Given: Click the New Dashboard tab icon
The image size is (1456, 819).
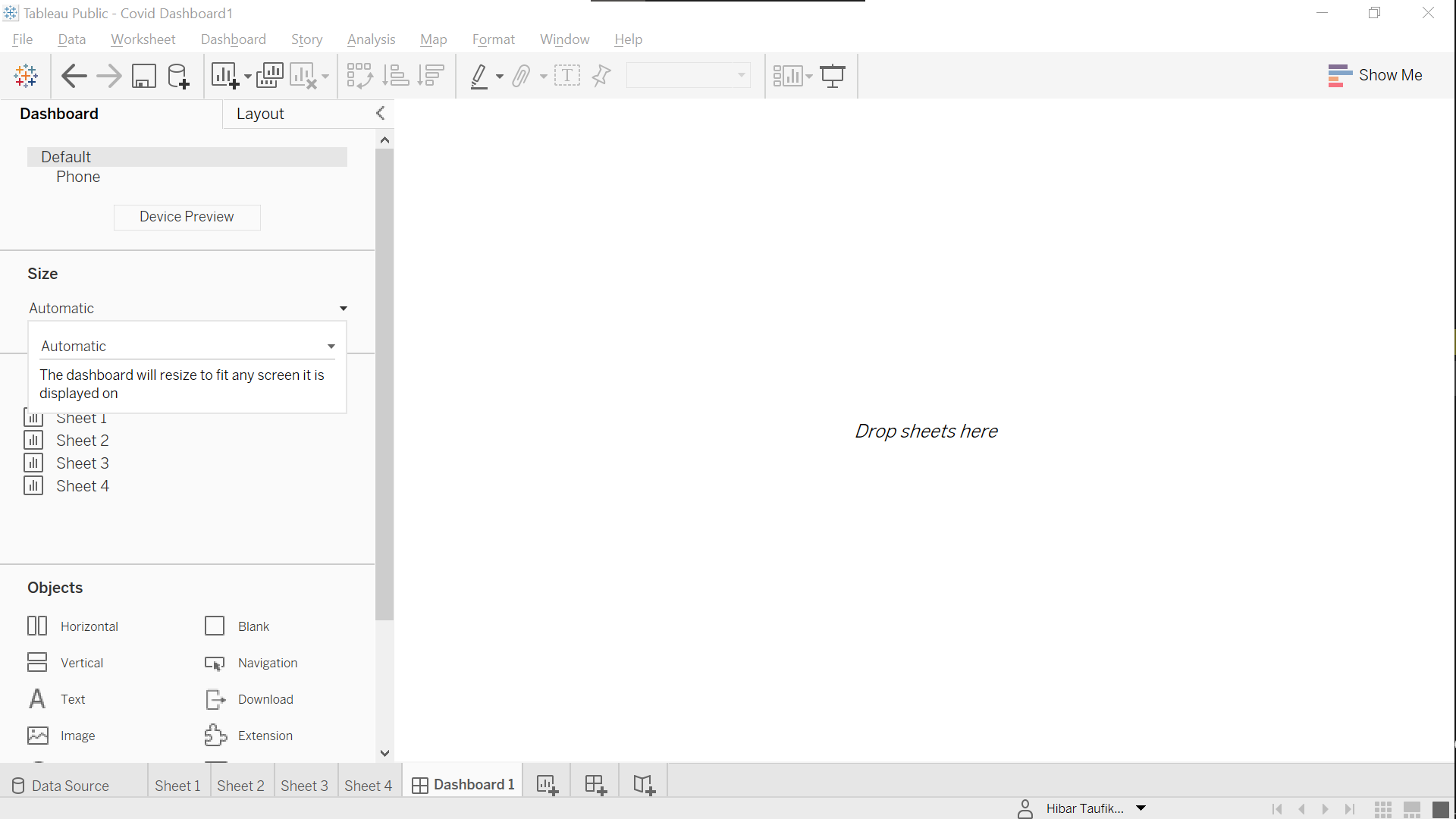Looking at the screenshot, I should [595, 785].
